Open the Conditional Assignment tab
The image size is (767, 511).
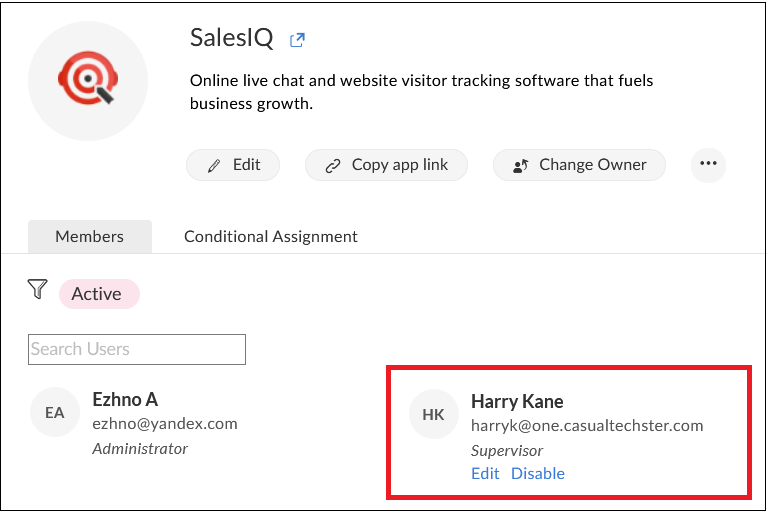[x=271, y=237]
